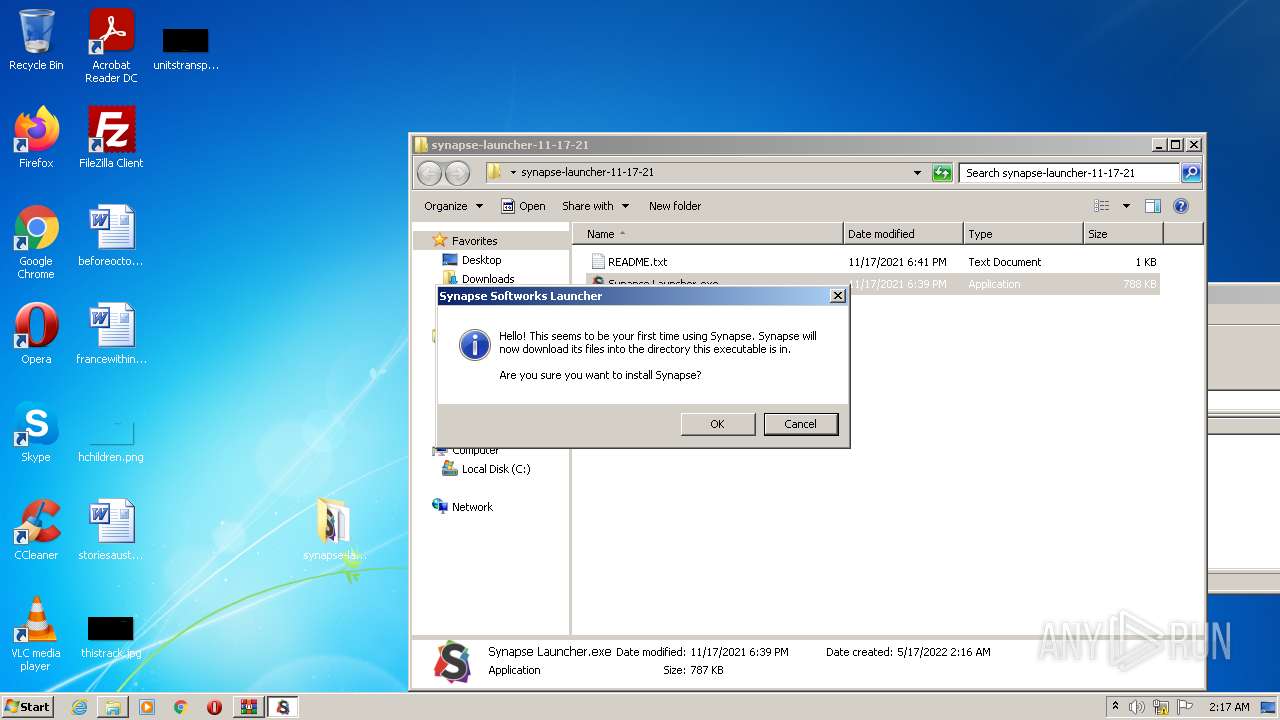Open CCleaner desktop shortcut
The width and height of the screenshot is (1280, 720).
tap(36, 529)
